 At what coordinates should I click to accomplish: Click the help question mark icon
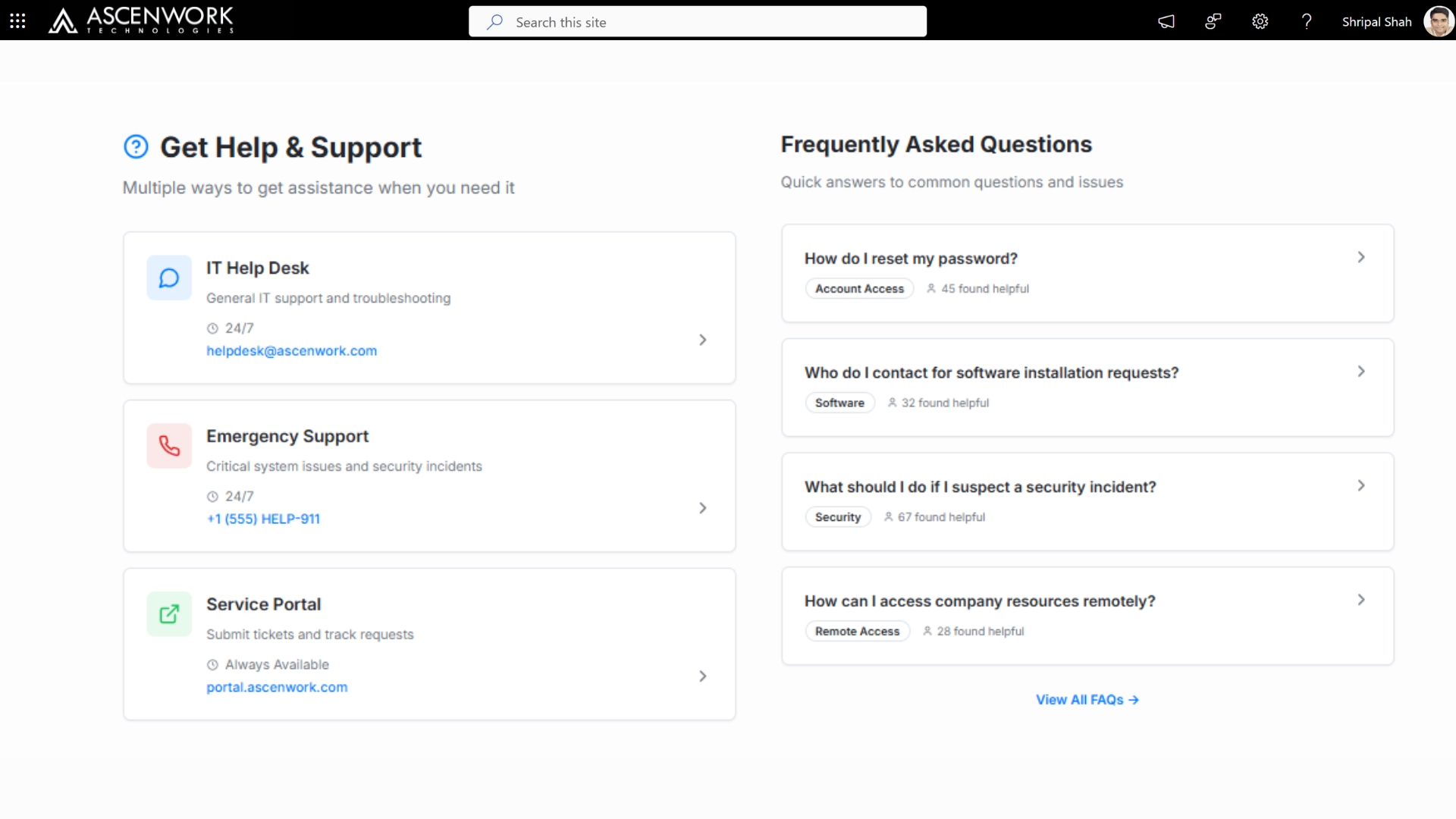1306,21
